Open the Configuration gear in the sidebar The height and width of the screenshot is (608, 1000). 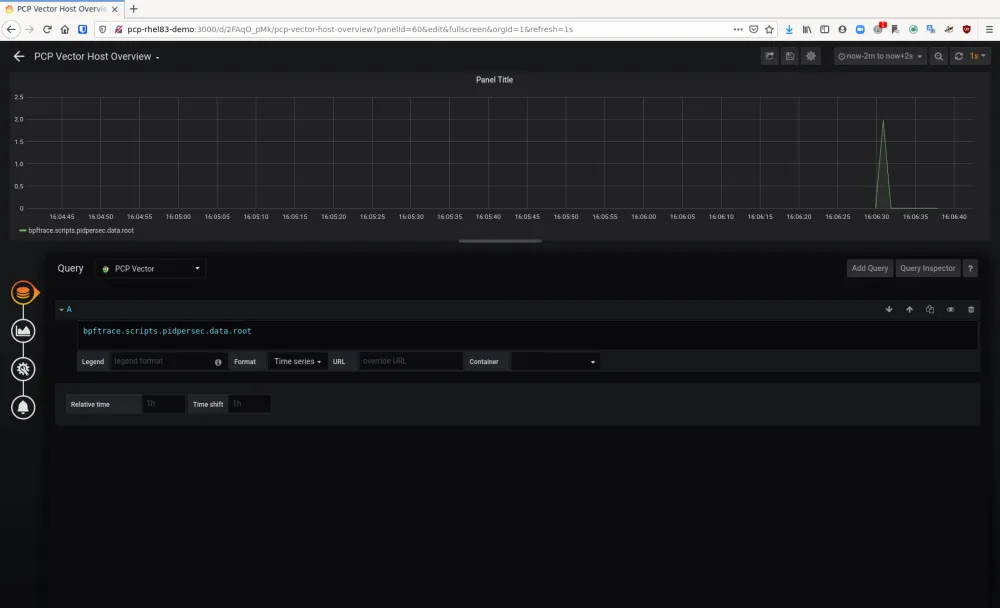[x=22, y=368]
